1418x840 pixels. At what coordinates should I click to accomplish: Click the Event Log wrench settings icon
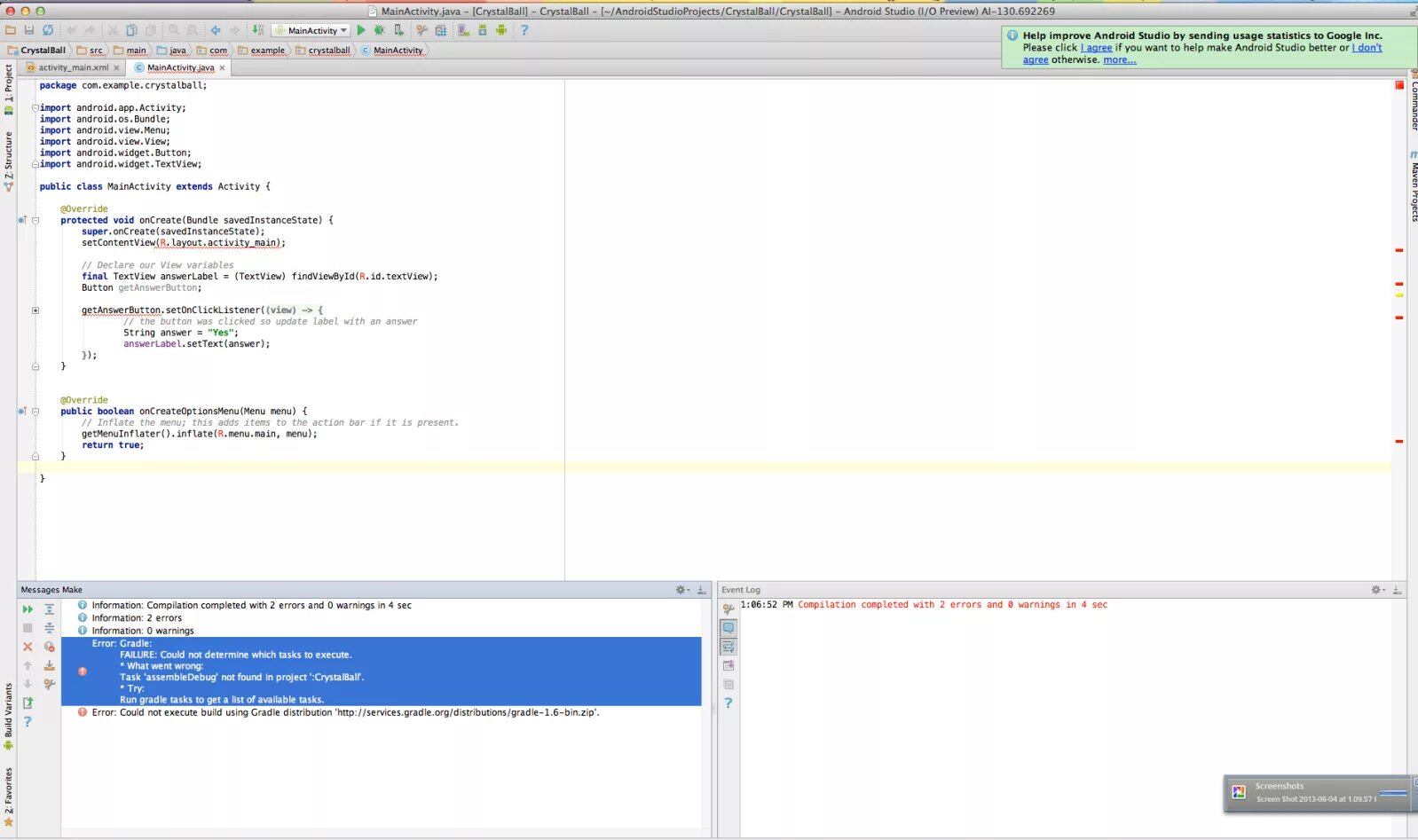click(729, 609)
